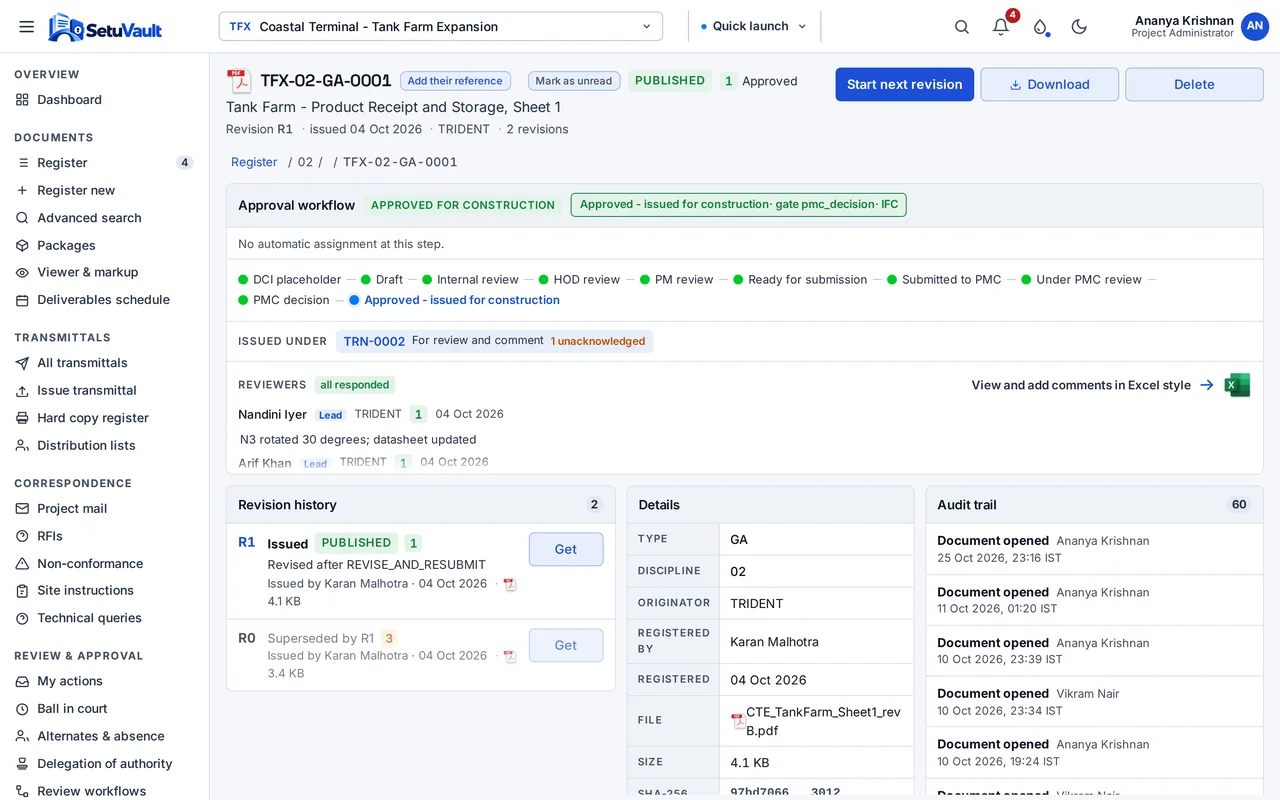Click reviewer name Nandini Iyer
Screen dimensions: 1280x800
[x=272, y=414]
